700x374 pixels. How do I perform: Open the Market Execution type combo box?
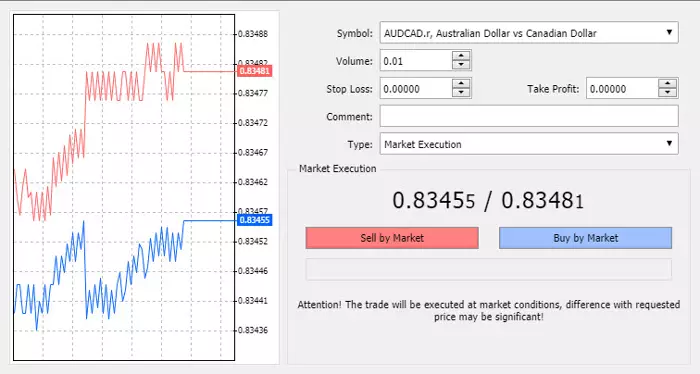(x=529, y=144)
